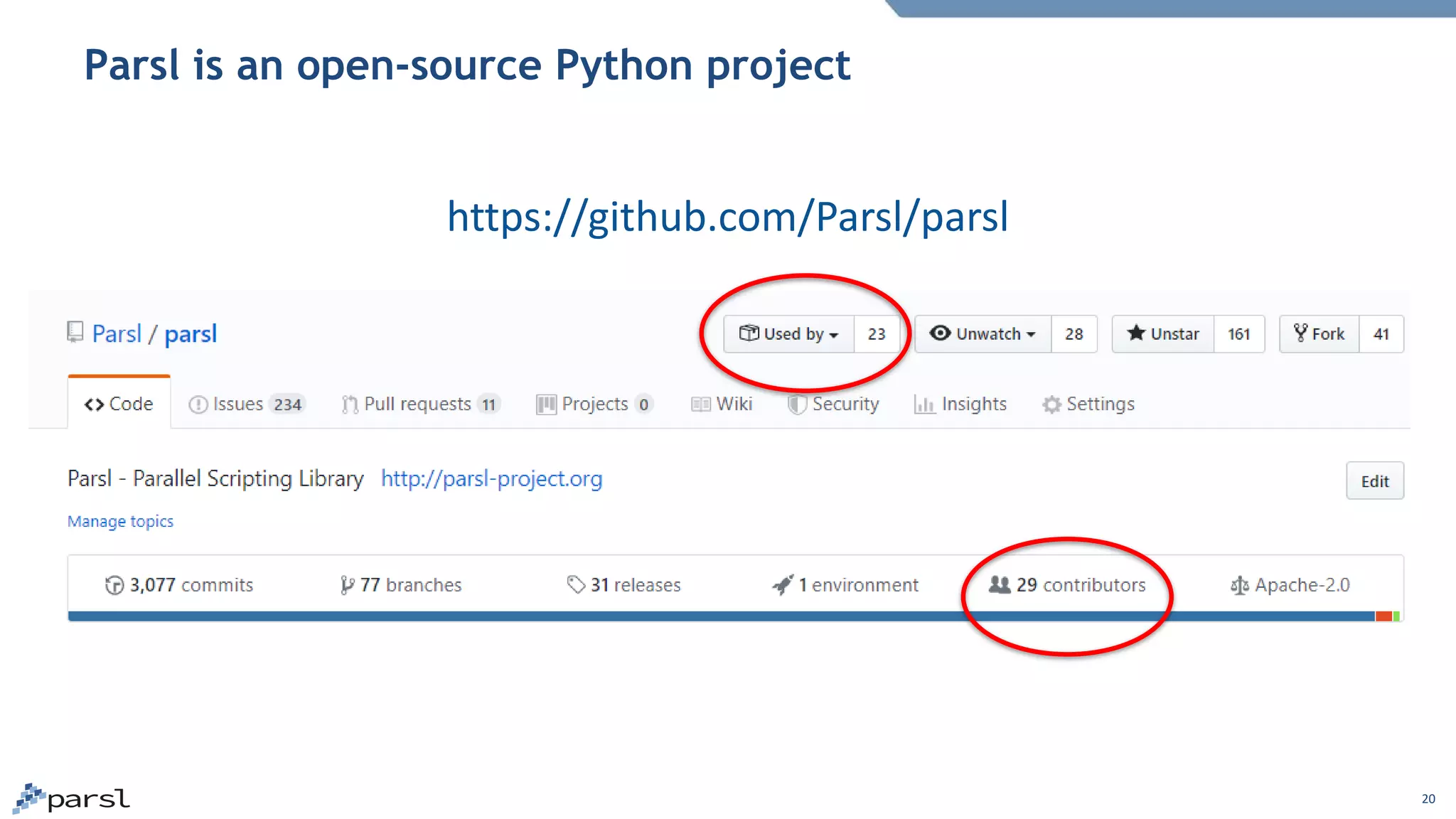Click the watchers count 28

tap(1074, 334)
